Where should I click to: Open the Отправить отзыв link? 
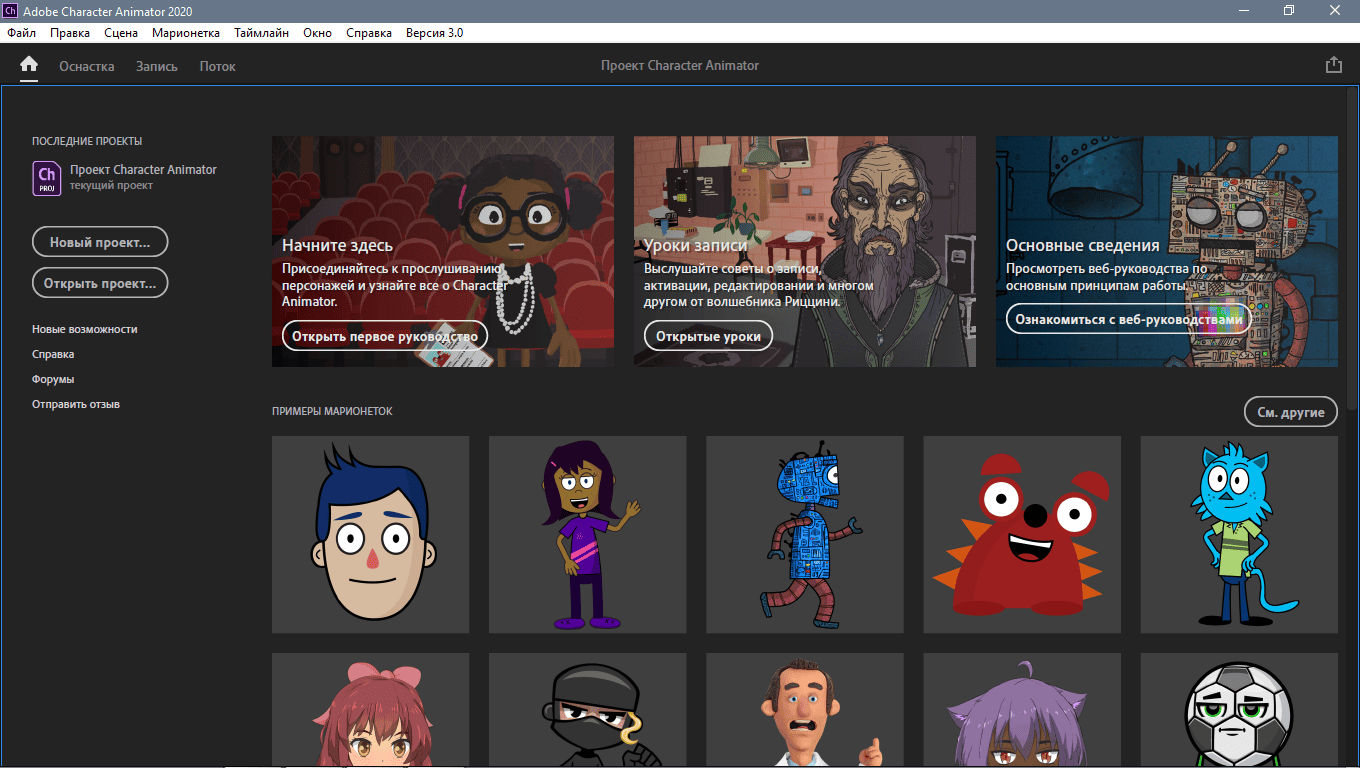click(x=76, y=404)
